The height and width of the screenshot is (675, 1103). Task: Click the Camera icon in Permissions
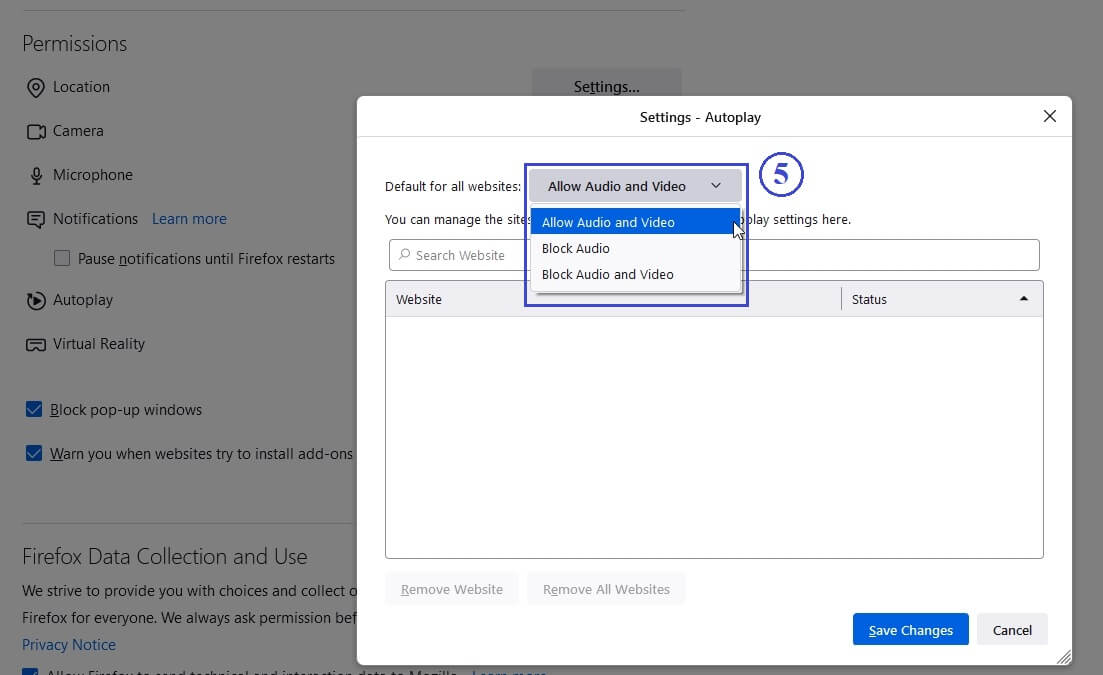tap(36, 131)
